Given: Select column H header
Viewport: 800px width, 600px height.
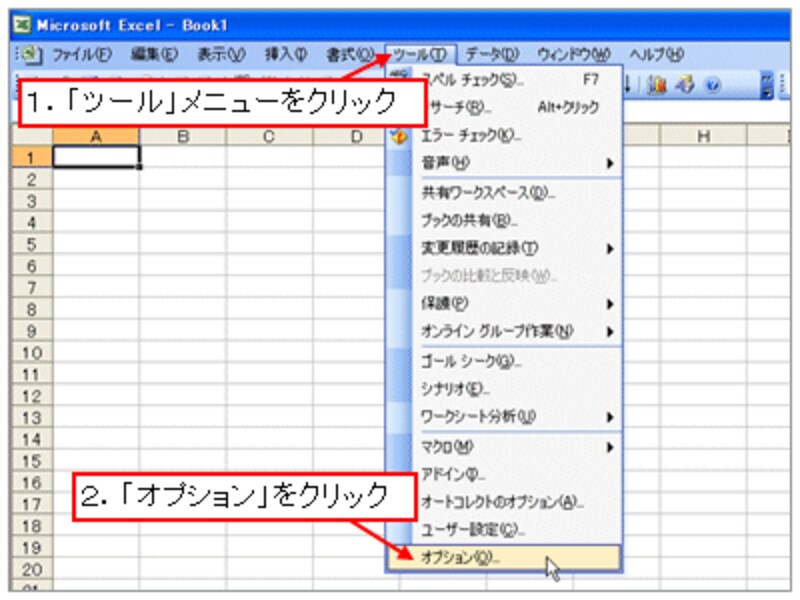Looking at the screenshot, I should tap(704, 136).
